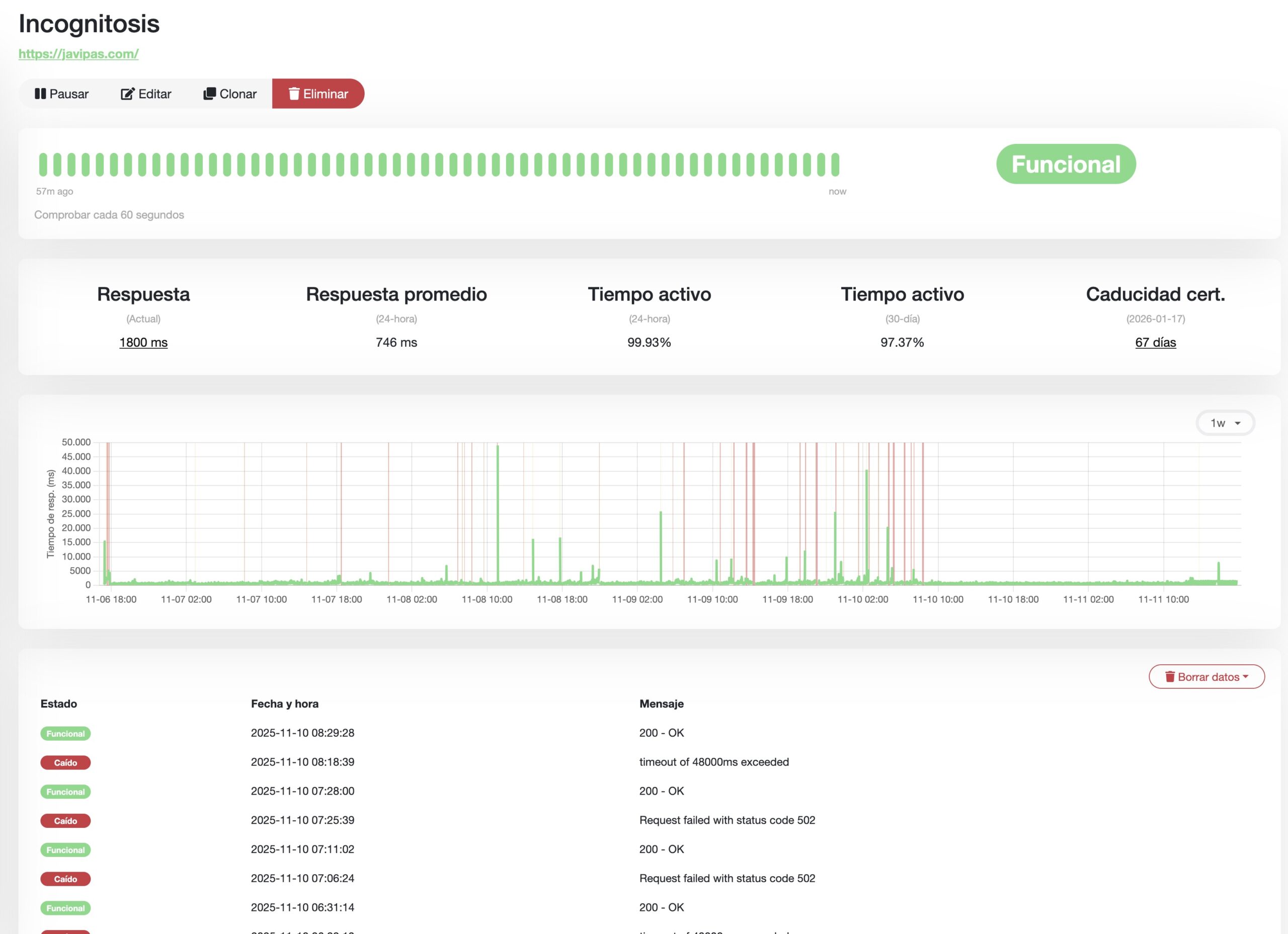The image size is (1288, 934).
Task: Click the trash icon in Eliminar button
Action: [x=294, y=94]
